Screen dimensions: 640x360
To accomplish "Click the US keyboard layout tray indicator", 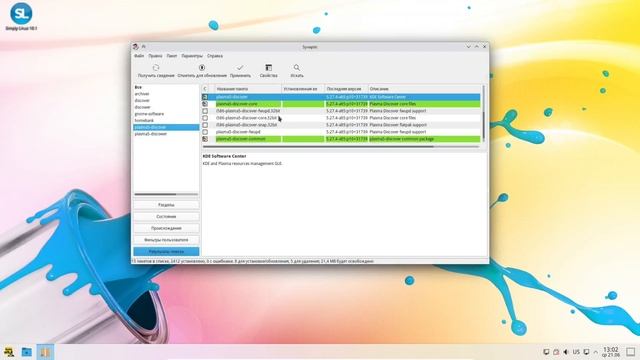I will 576,352.
